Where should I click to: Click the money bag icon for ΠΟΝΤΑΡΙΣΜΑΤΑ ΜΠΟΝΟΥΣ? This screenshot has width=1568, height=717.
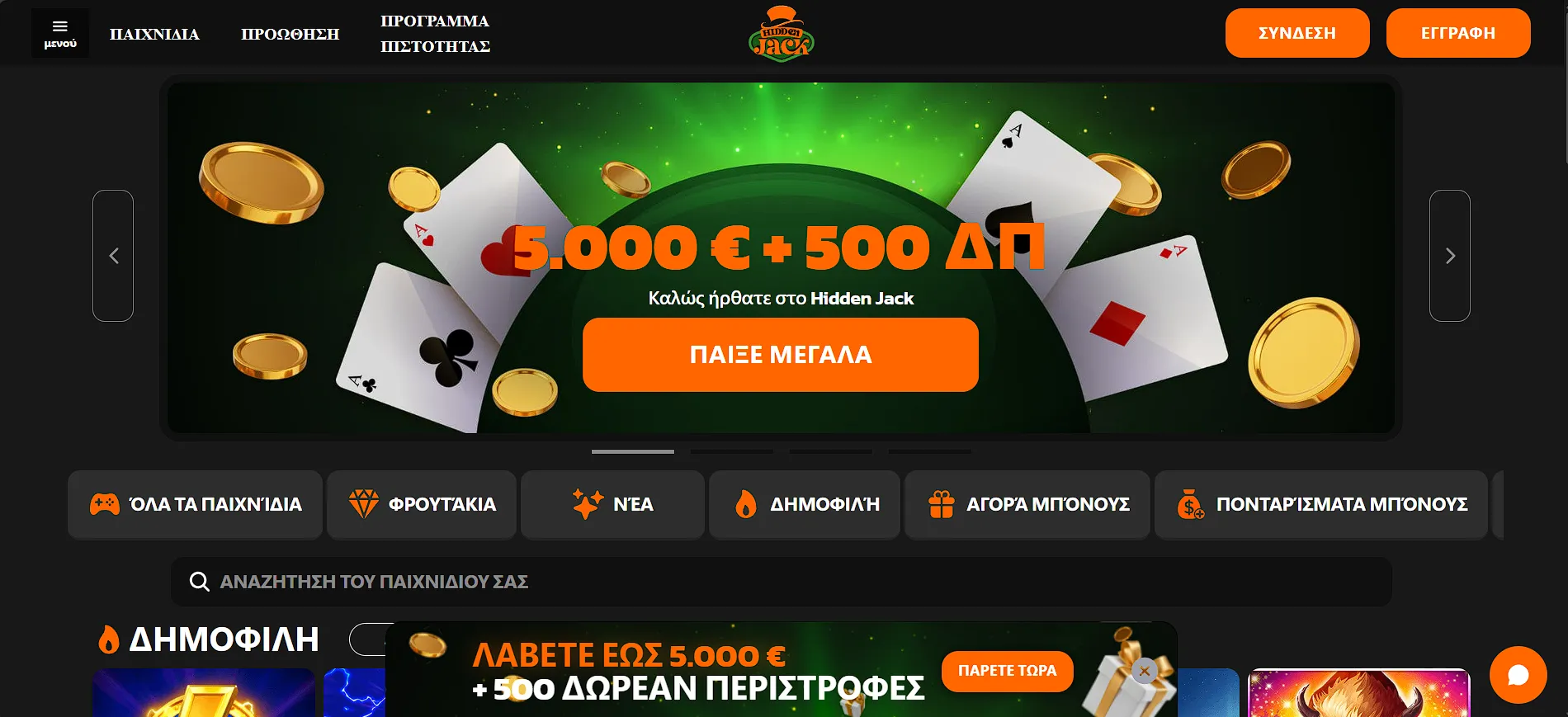click(x=1191, y=504)
